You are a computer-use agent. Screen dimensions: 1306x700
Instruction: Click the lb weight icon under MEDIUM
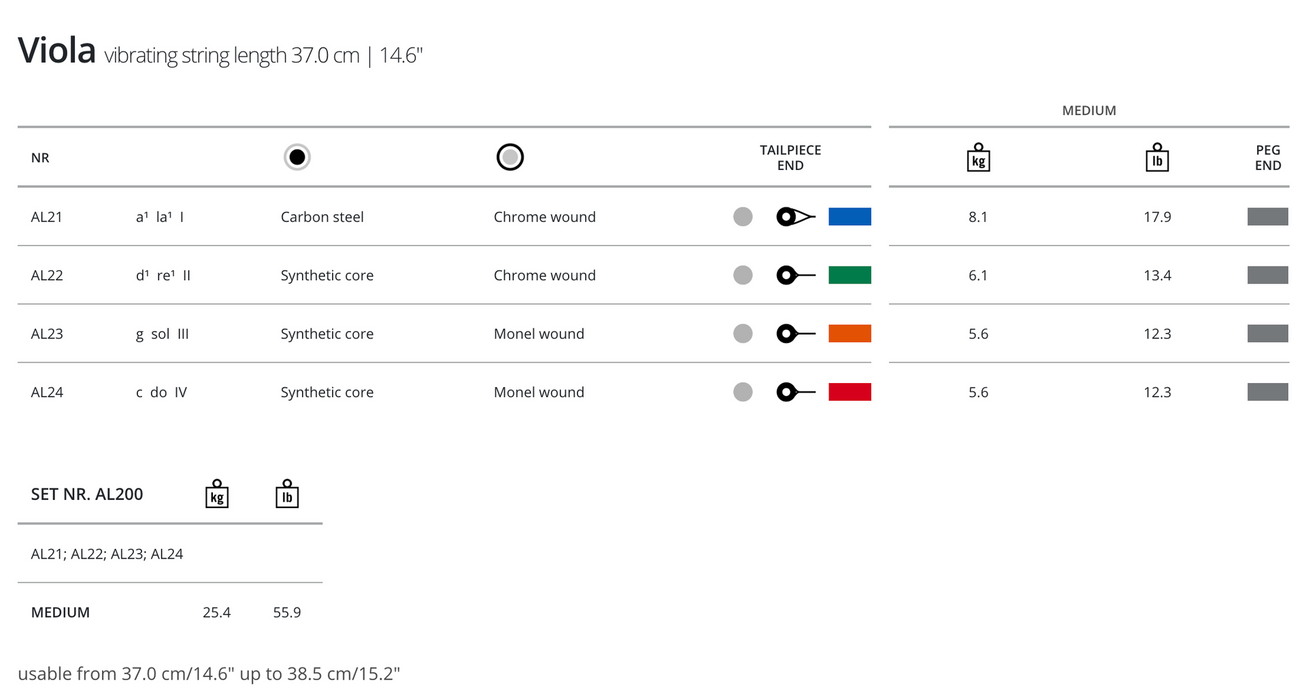pyautogui.click(x=1157, y=157)
